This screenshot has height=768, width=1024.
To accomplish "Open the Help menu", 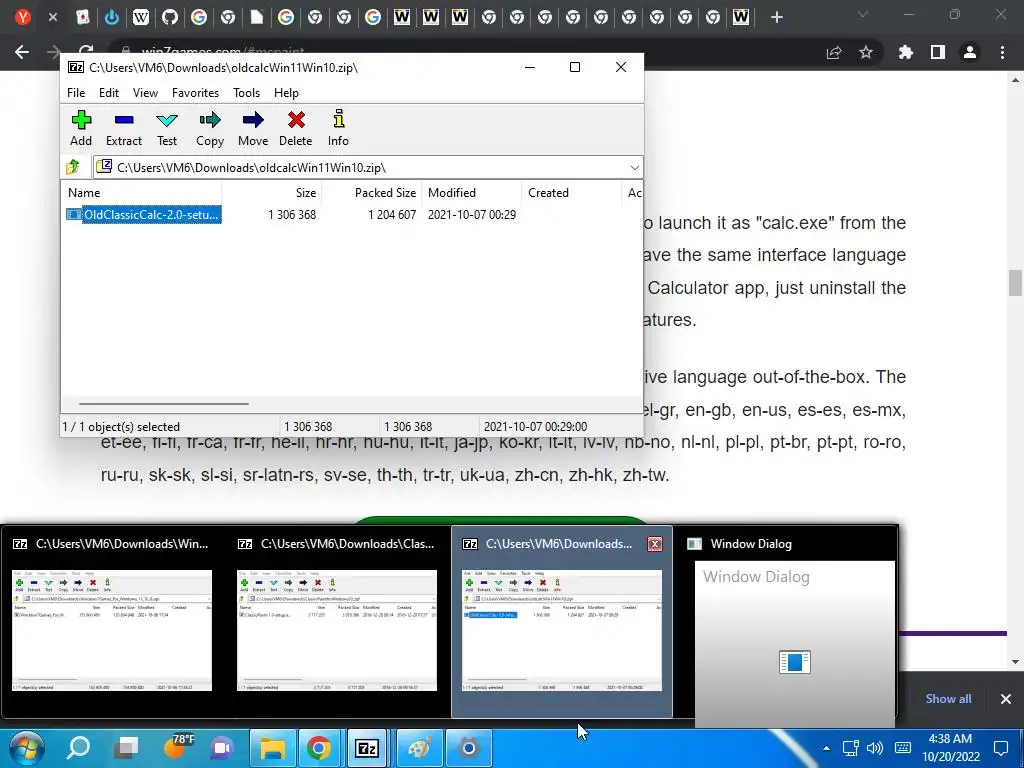I will 286,93.
